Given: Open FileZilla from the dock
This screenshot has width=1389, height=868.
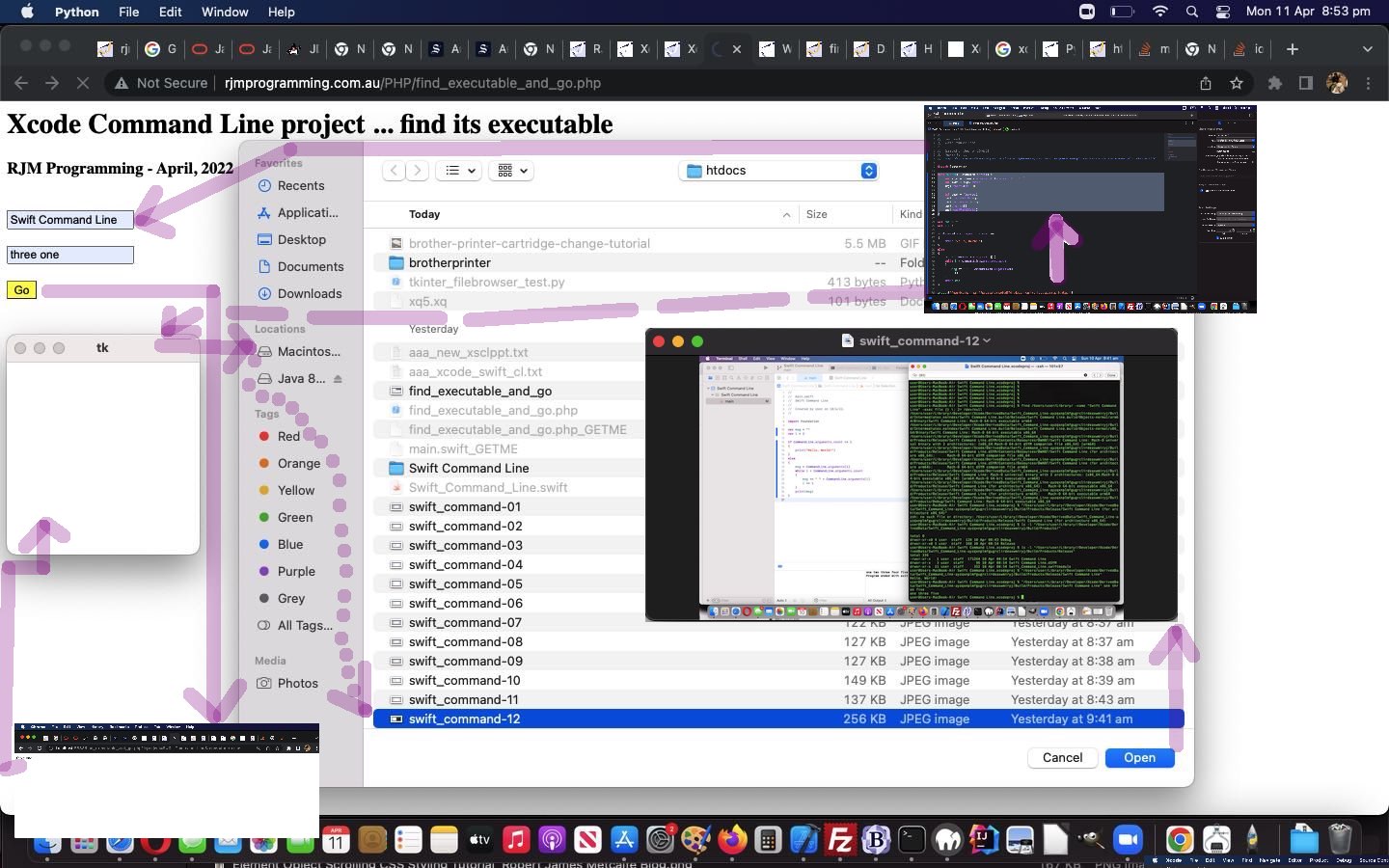Looking at the screenshot, I should [x=840, y=840].
